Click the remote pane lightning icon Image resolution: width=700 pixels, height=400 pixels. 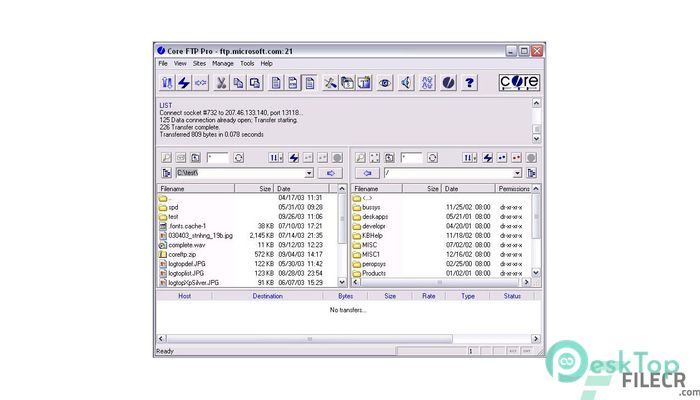488,158
